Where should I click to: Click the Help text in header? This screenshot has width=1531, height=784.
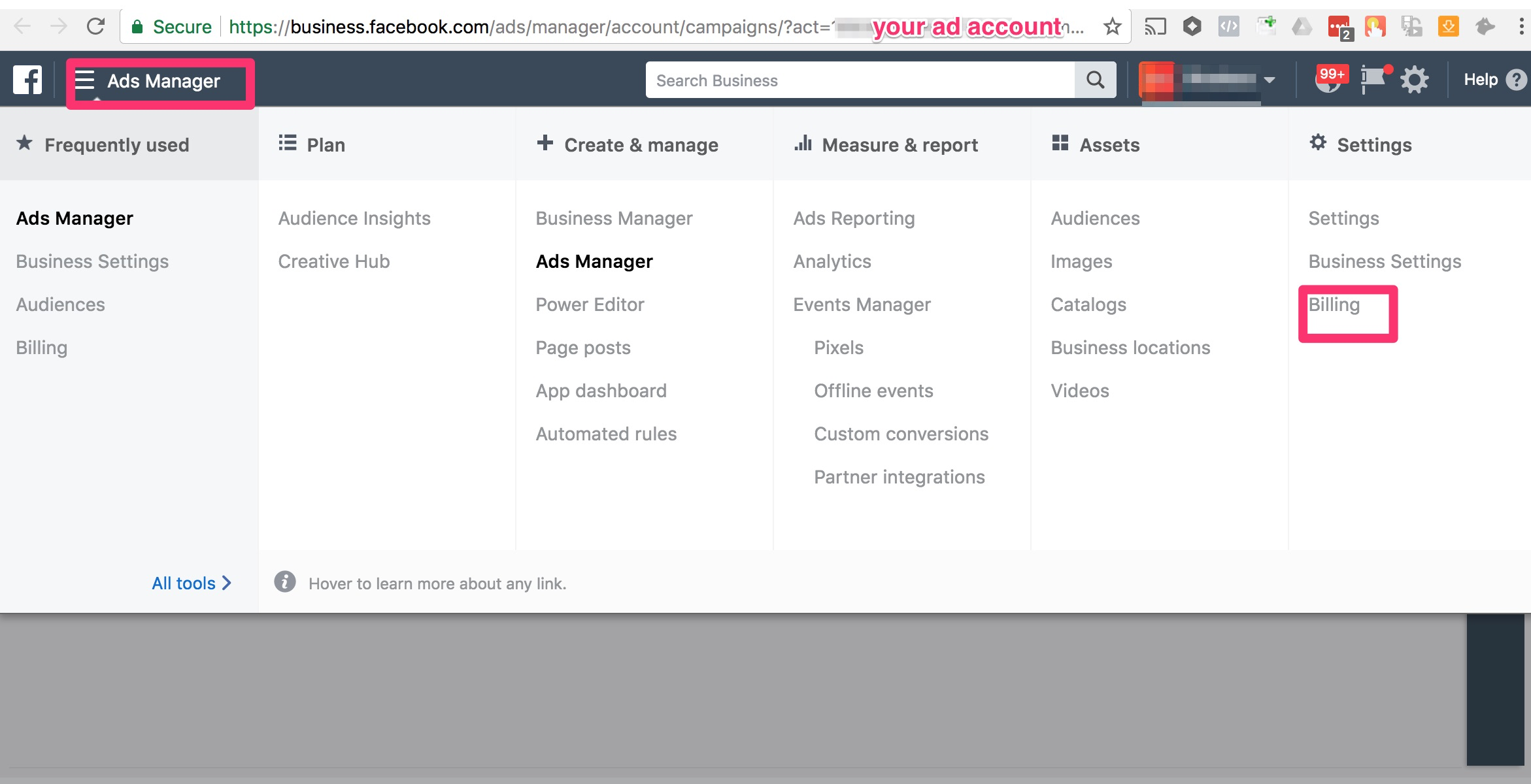[x=1481, y=80]
